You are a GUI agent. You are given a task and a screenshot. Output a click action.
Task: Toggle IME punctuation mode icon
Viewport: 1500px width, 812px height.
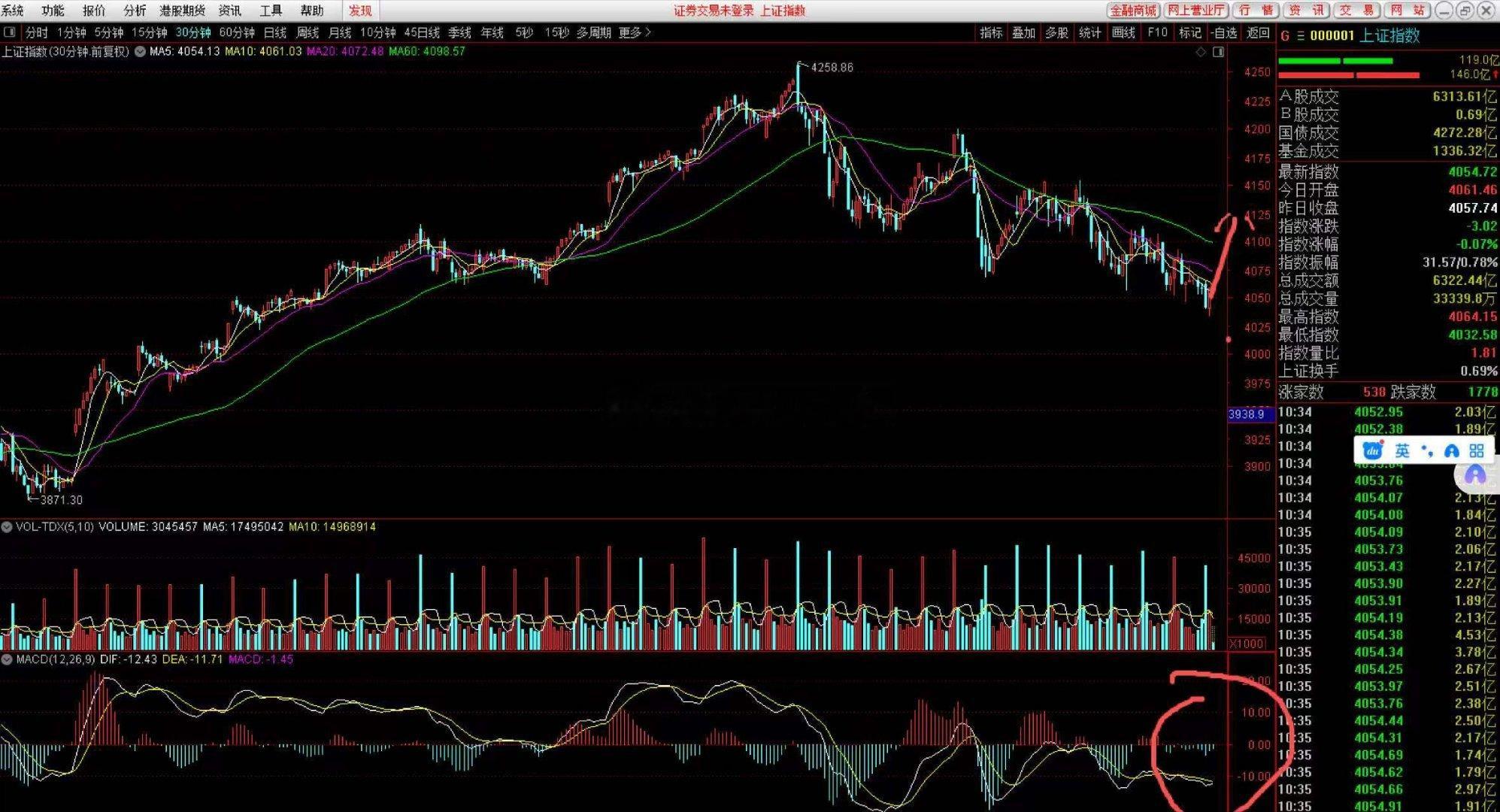click(x=1427, y=451)
